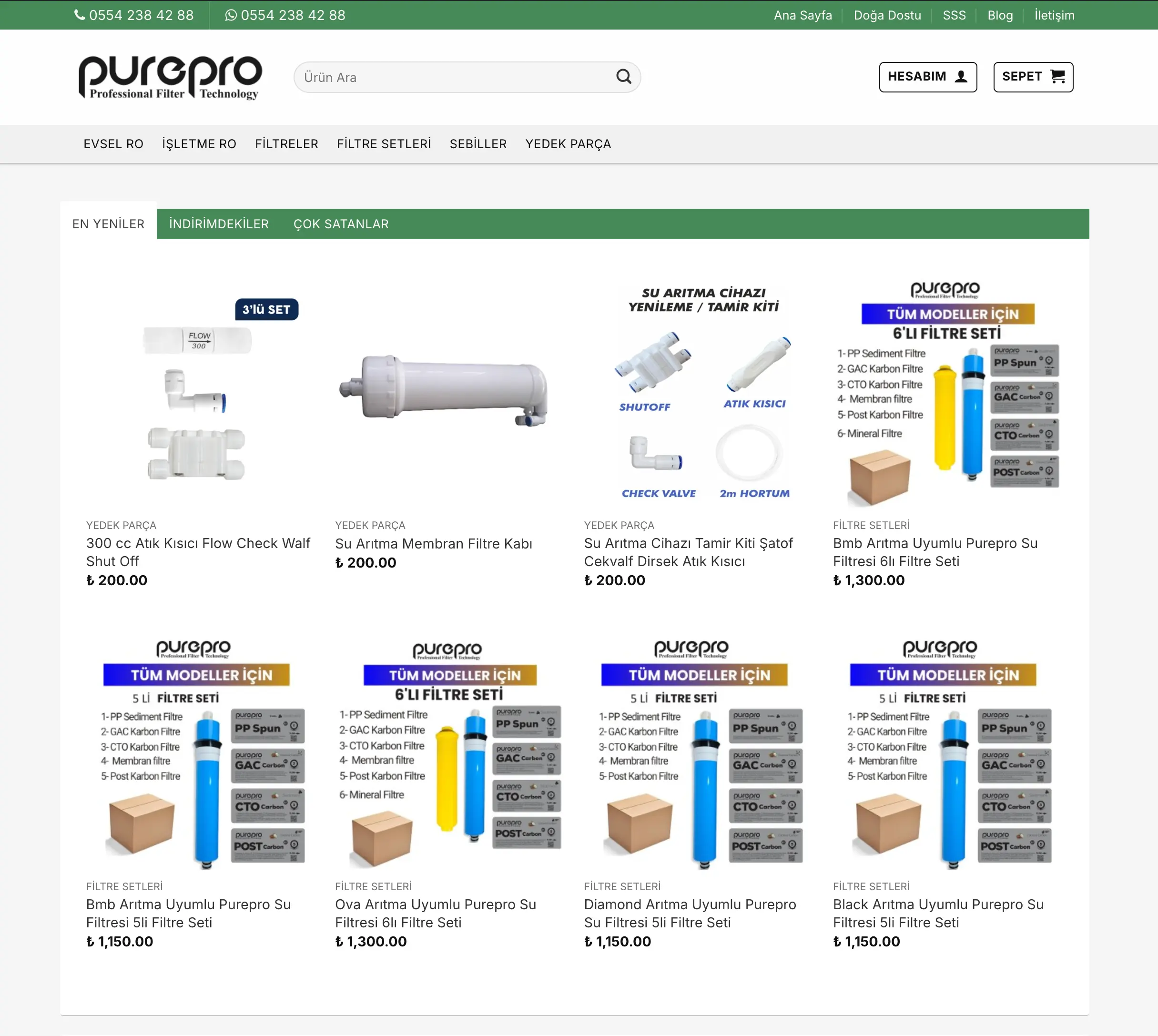The width and height of the screenshot is (1158, 1036).
Task: Open Diamond Arıtma 5li Filtre Seti title
Action: pyautogui.click(x=690, y=914)
